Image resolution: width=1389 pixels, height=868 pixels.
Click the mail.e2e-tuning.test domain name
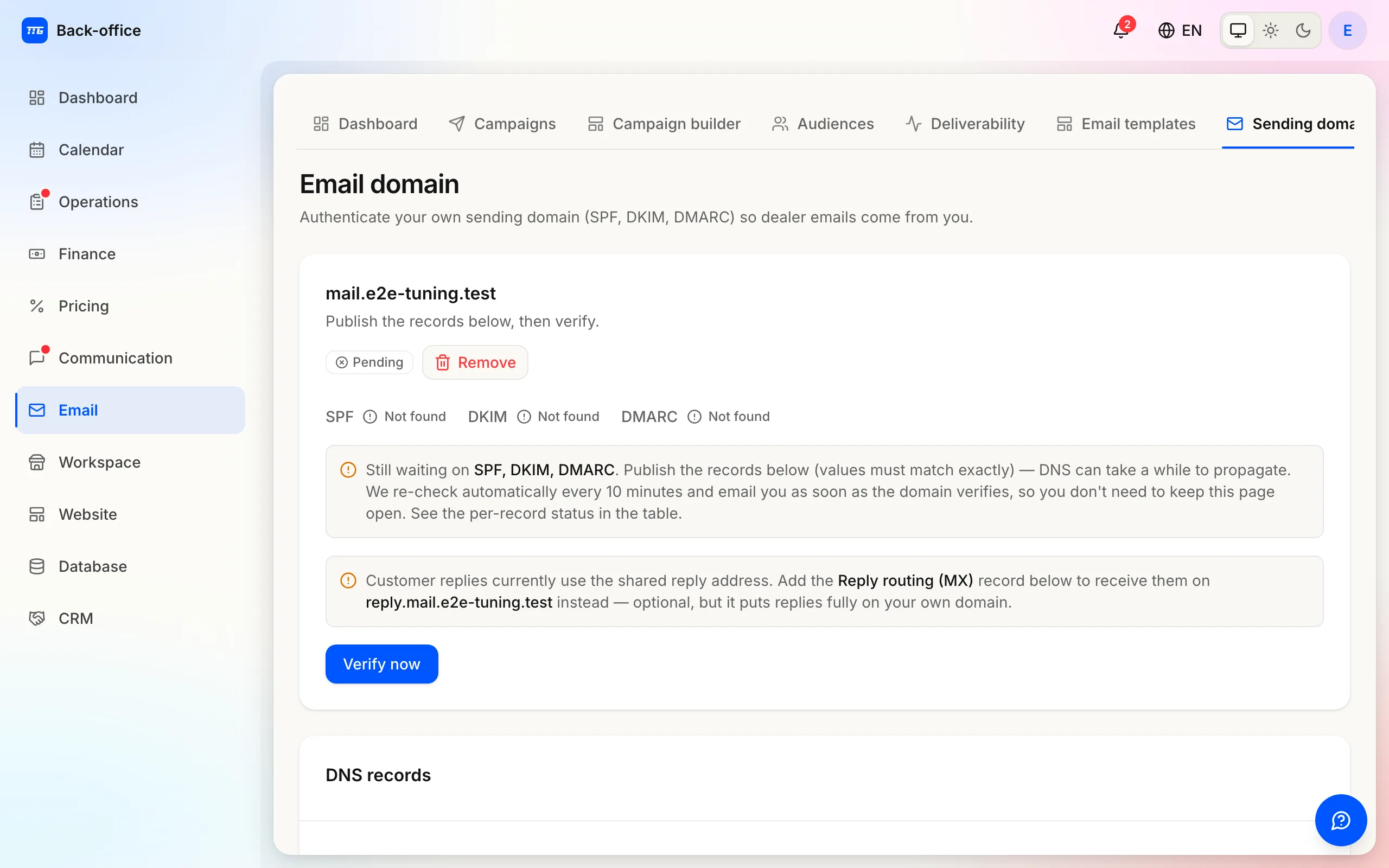pos(410,293)
